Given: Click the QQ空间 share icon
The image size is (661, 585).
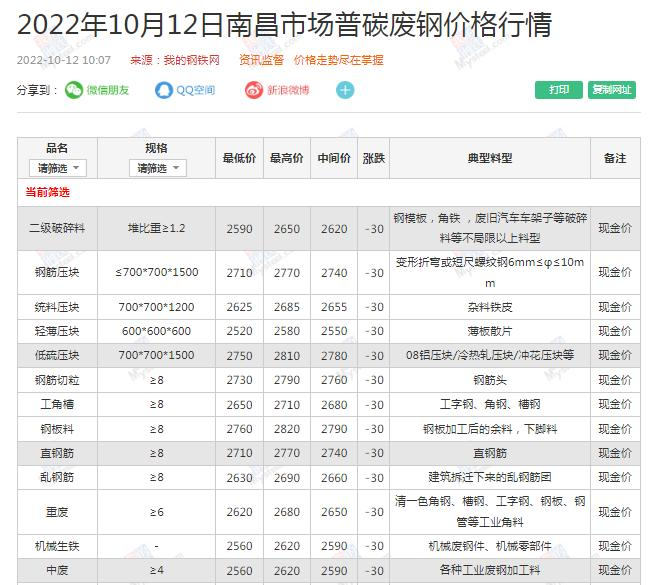Looking at the screenshot, I should coord(165,90).
